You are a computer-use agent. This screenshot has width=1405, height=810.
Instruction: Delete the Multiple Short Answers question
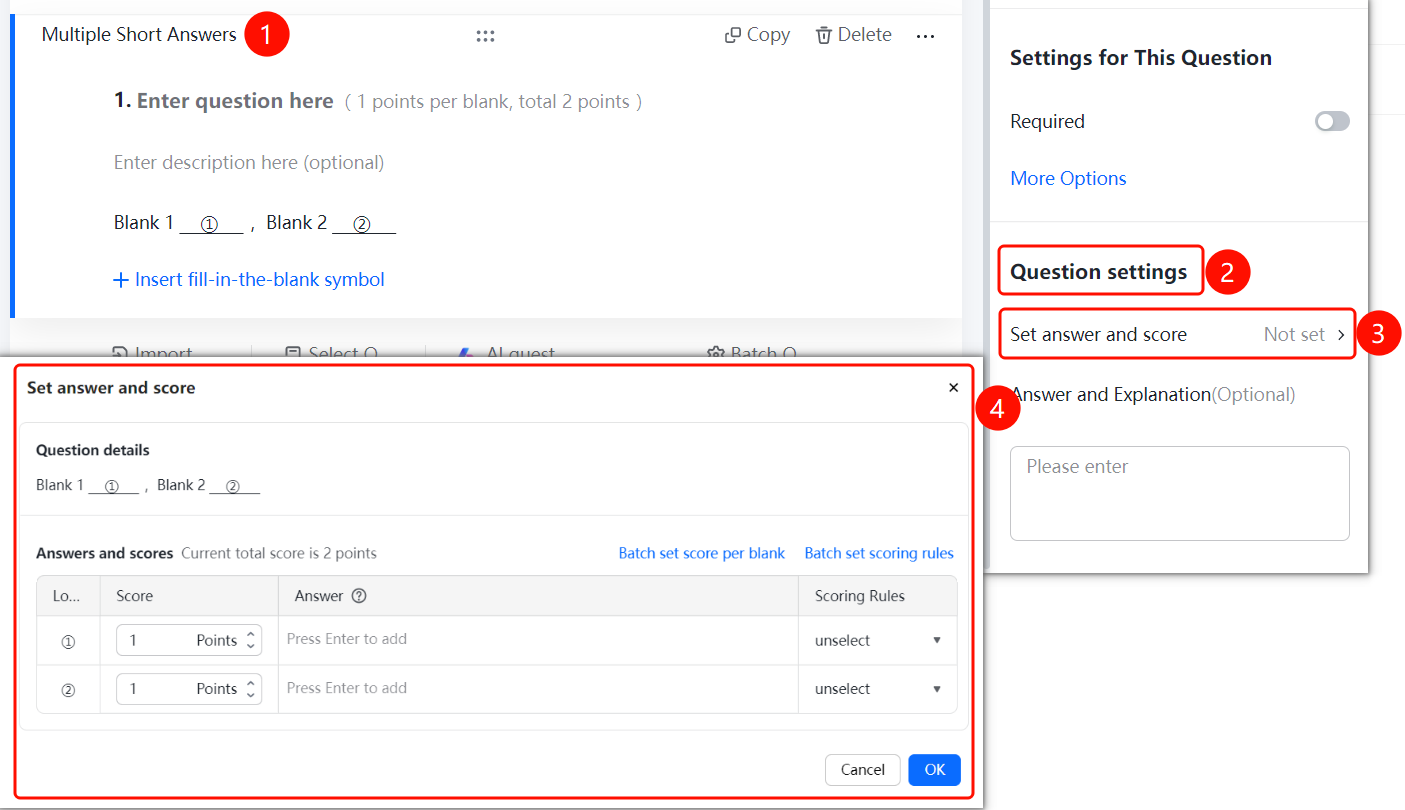click(x=853, y=35)
